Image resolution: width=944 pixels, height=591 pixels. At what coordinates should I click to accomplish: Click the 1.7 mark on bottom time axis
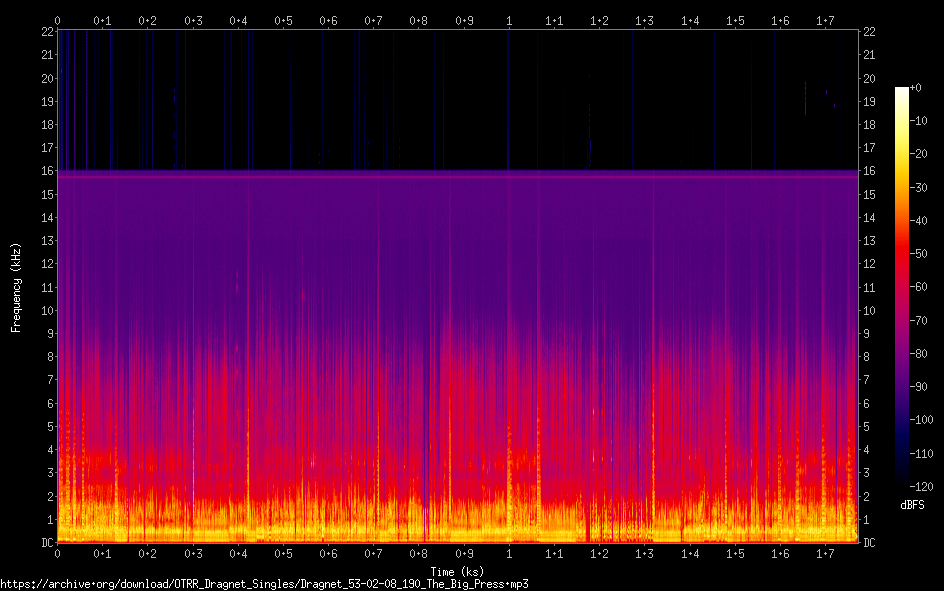coord(825,553)
